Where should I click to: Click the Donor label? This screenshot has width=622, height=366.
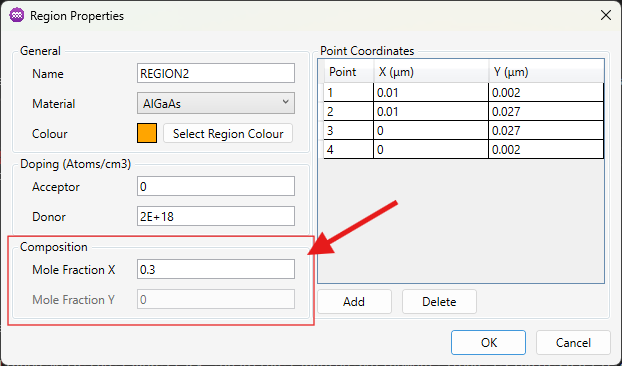pos(49,217)
